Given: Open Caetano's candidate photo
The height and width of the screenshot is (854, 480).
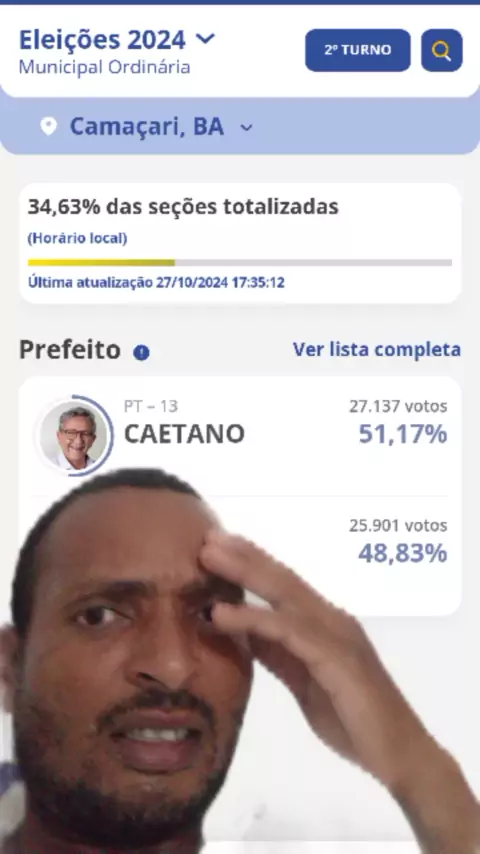Looking at the screenshot, I should [76, 435].
